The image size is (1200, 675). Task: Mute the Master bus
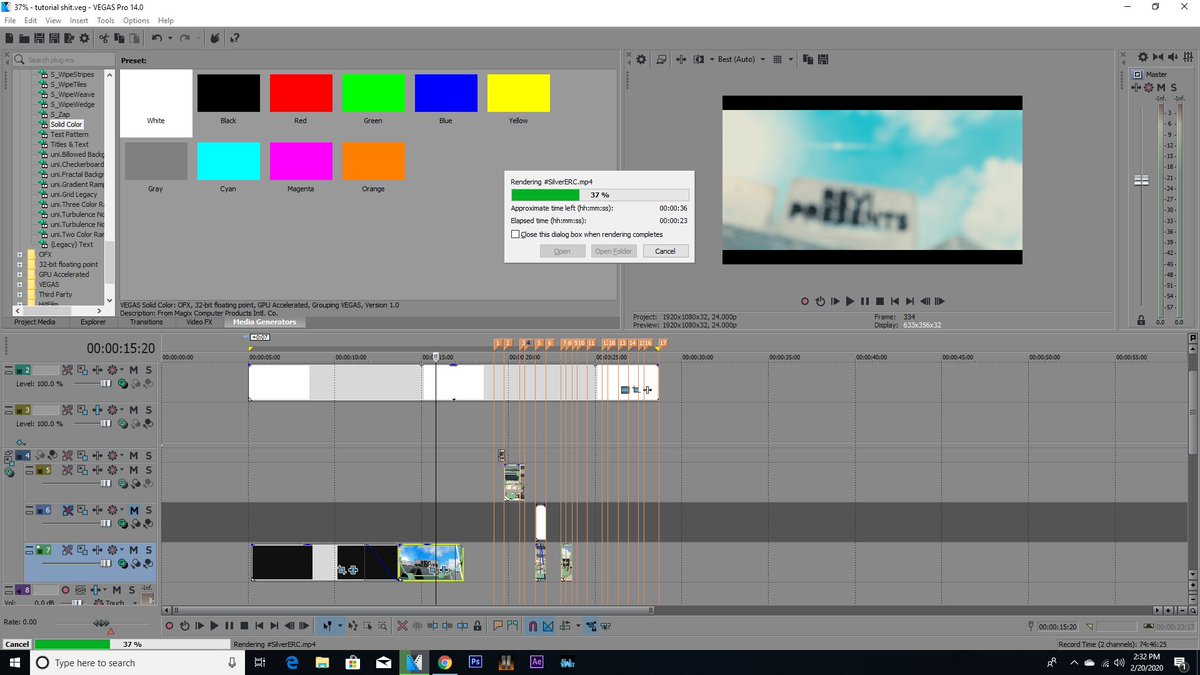[x=1161, y=87]
